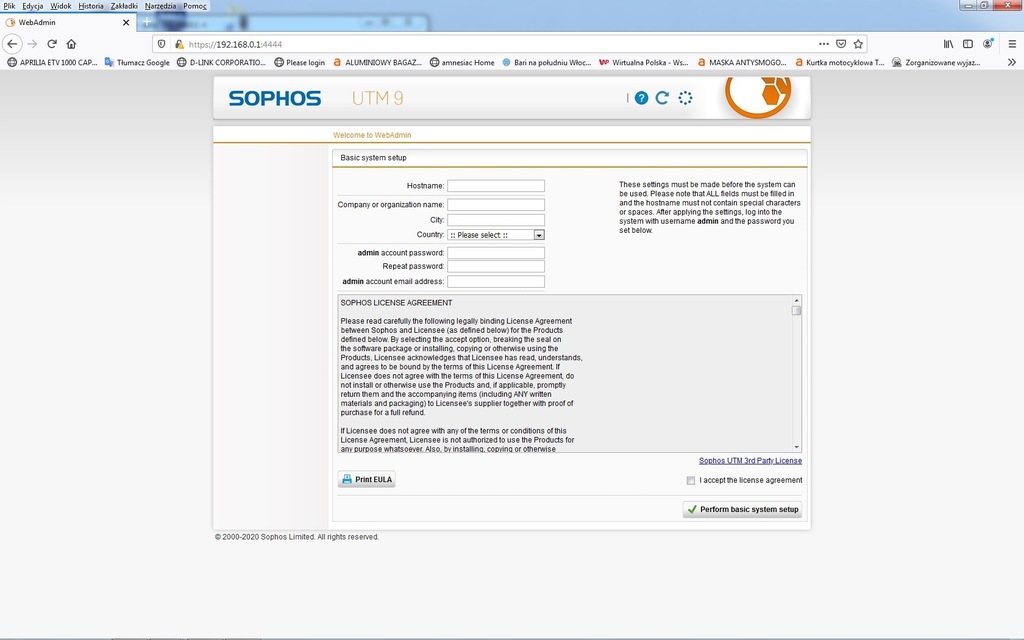Viewport: 1024px width, 640px height.
Task: Open the Plik menu
Action: tap(9, 6)
